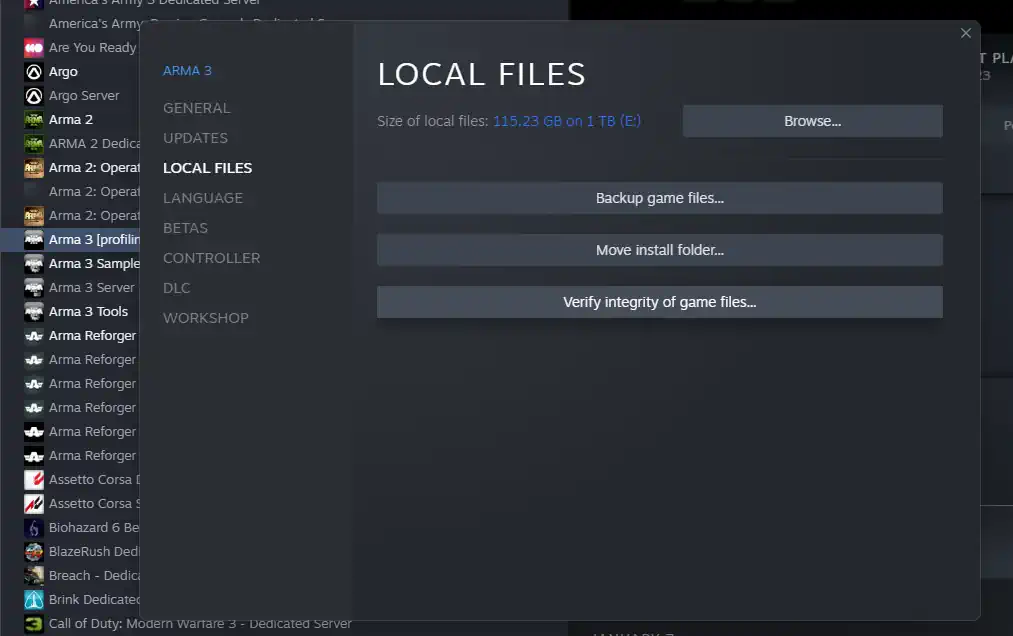Click the Call of Duty: Modern Warfare 3 icon
Viewport: 1013px width, 636px height.
point(34,624)
